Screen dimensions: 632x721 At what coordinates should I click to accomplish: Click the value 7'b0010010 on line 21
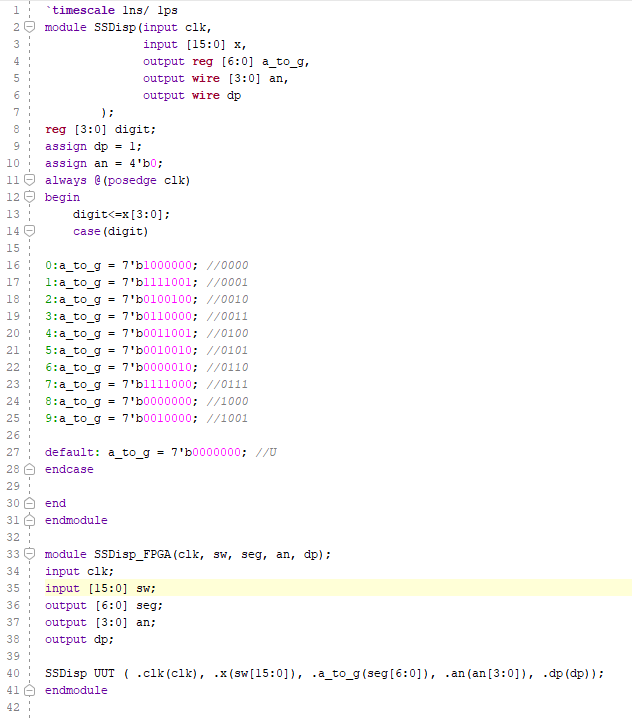[x=157, y=350]
